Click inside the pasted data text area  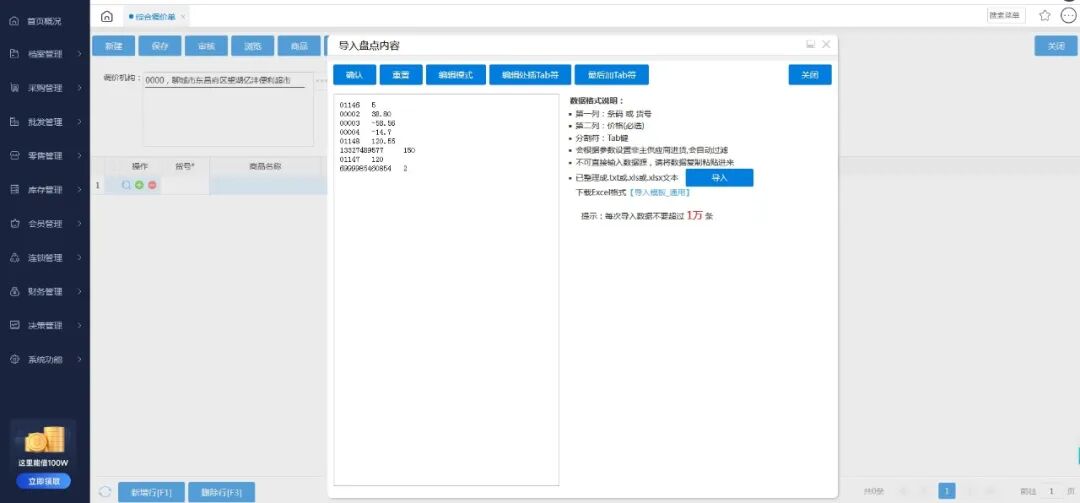(x=445, y=300)
